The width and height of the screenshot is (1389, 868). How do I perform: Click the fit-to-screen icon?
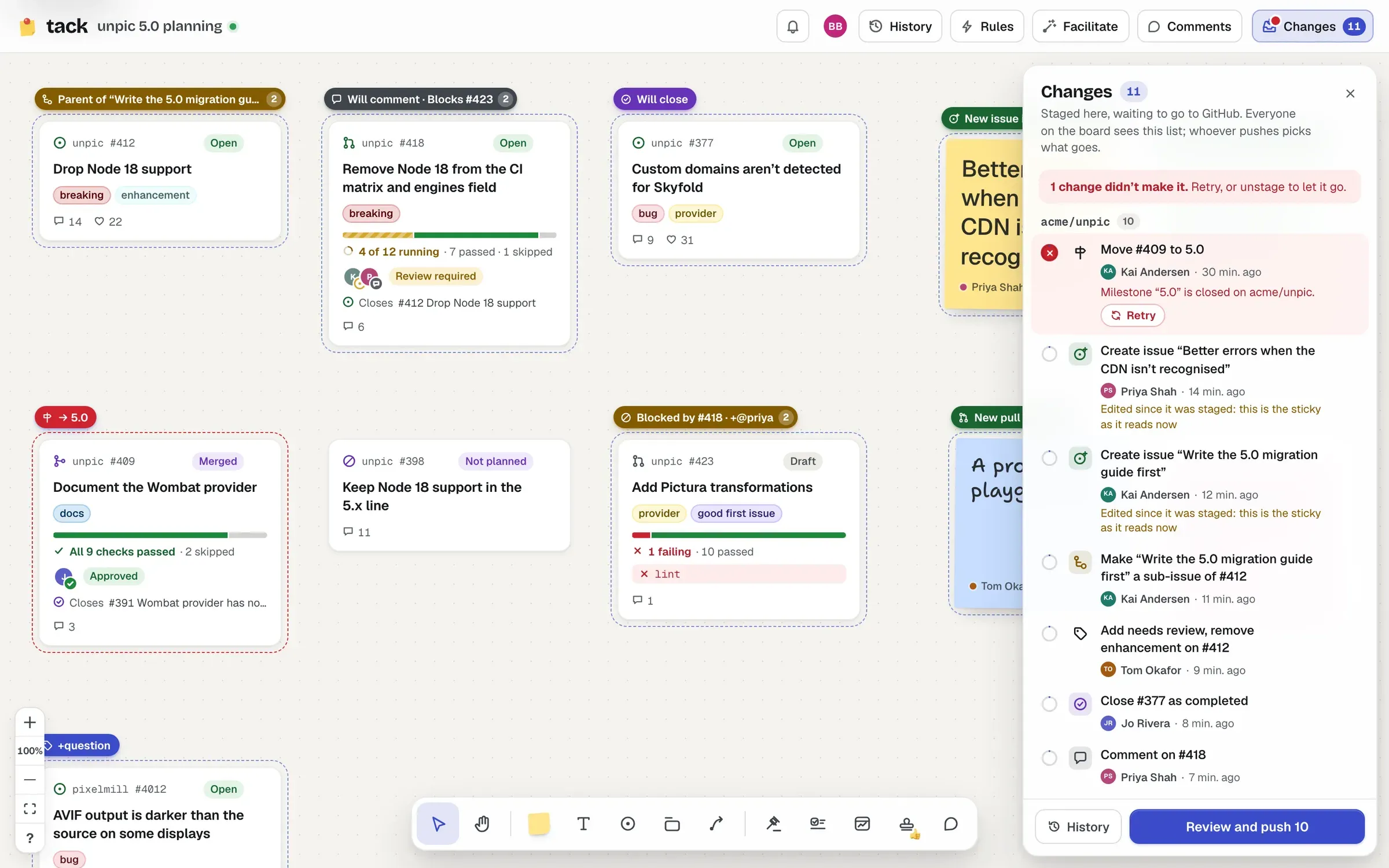[x=30, y=808]
